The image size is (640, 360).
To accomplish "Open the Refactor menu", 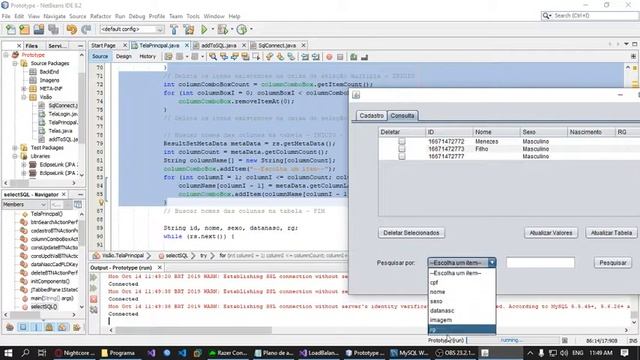I will (100, 16).
